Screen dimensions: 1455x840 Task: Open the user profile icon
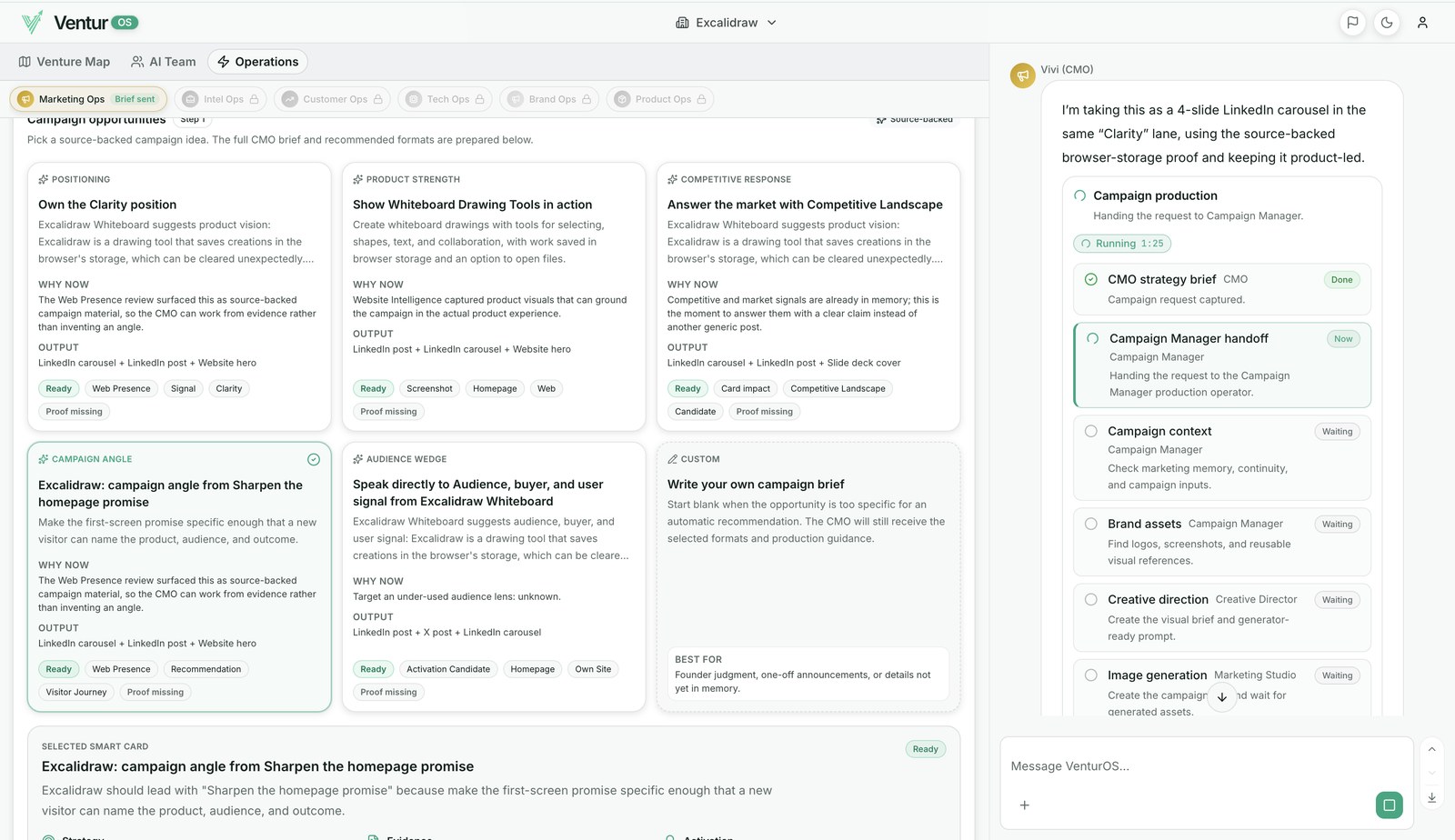pos(1422,23)
